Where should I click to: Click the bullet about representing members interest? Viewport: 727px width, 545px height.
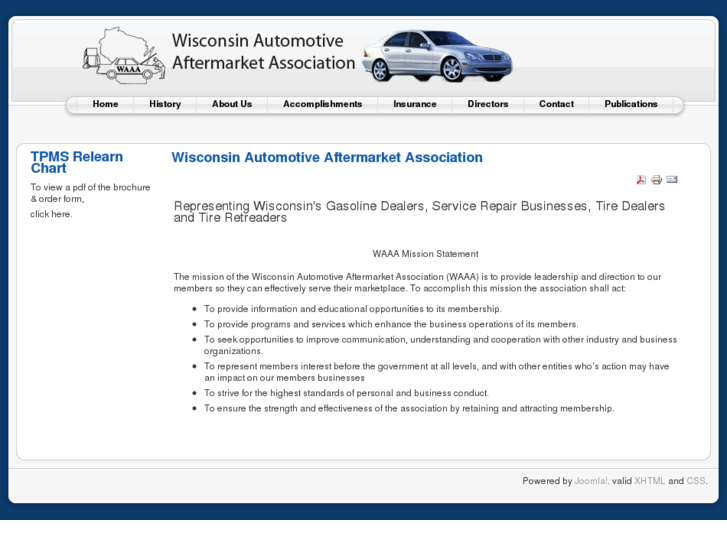coord(437,372)
